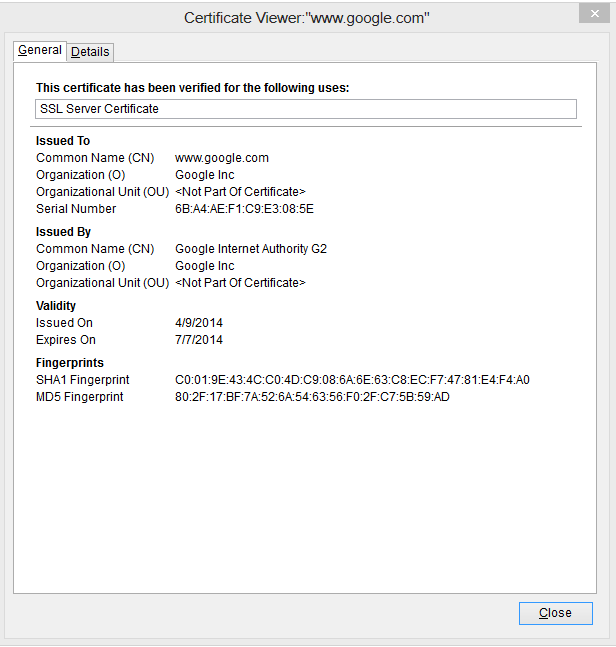This screenshot has width=616, height=647.
Task: Click the SHA1 fingerprint value
Action: coord(352,380)
